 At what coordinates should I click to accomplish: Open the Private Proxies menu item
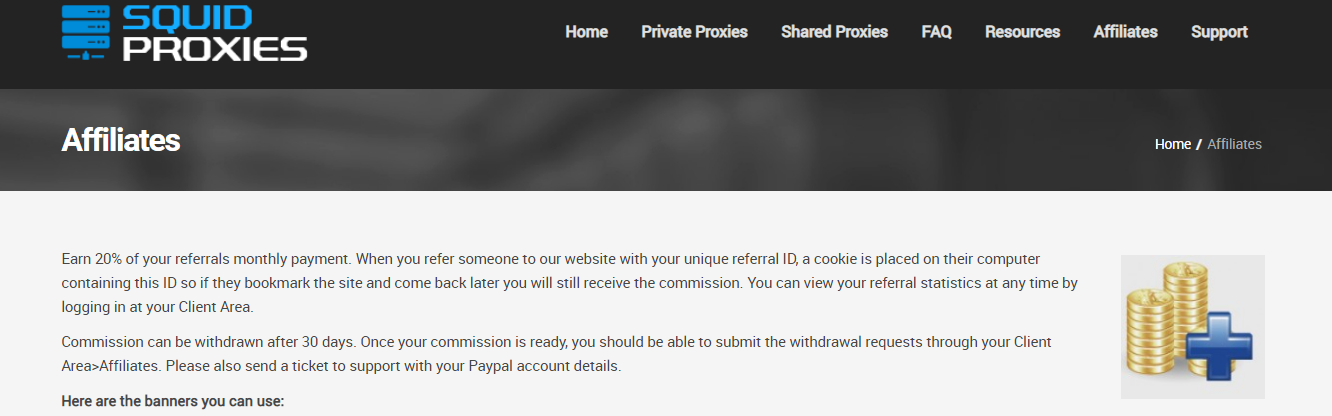[694, 32]
